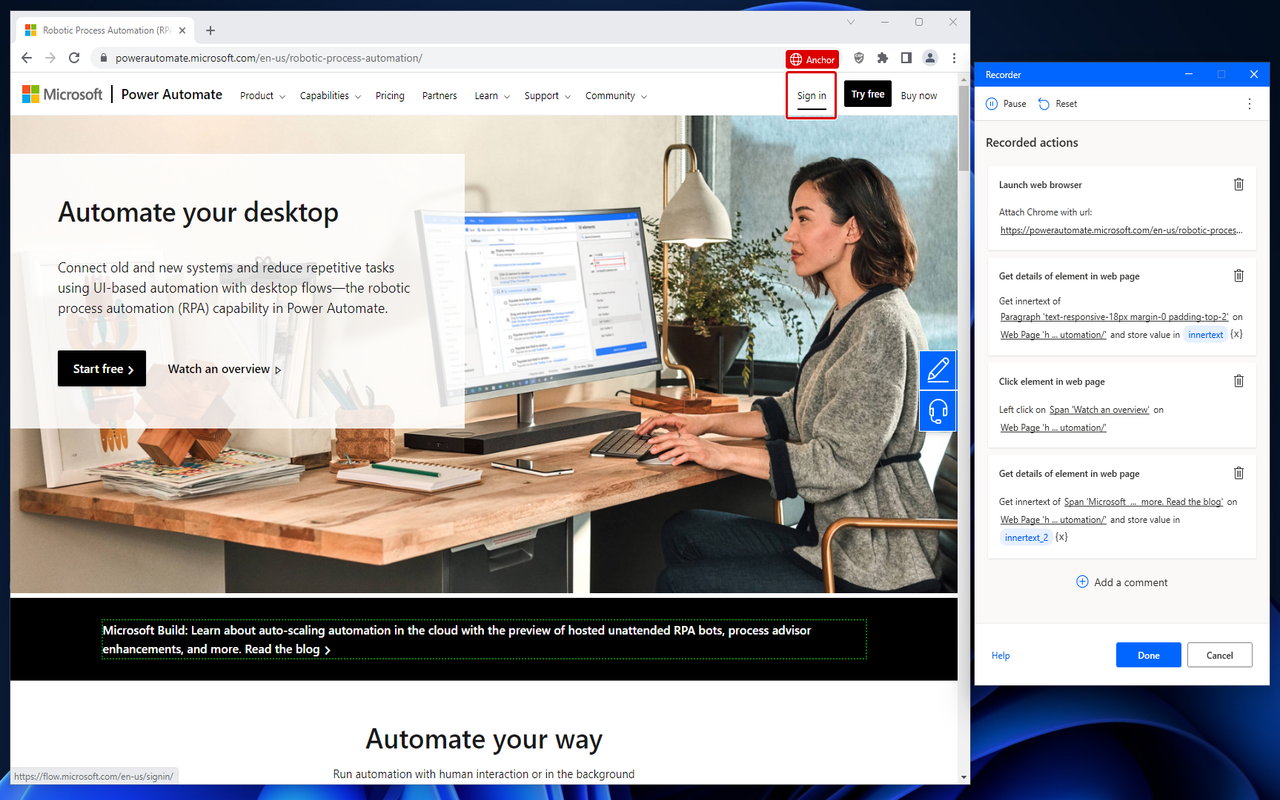Viewport: 1280px width, 800px height.
Task: Reload the Power Automate page
Action: pos(72,58)
